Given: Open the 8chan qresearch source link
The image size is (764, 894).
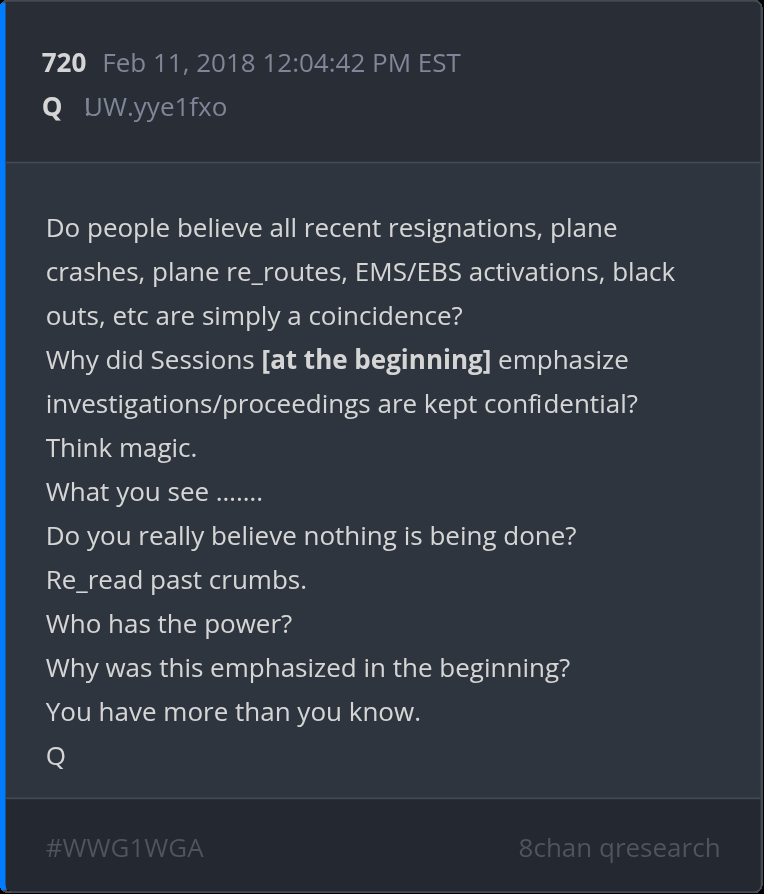Looking at the screenshot, I should [618, 848].
